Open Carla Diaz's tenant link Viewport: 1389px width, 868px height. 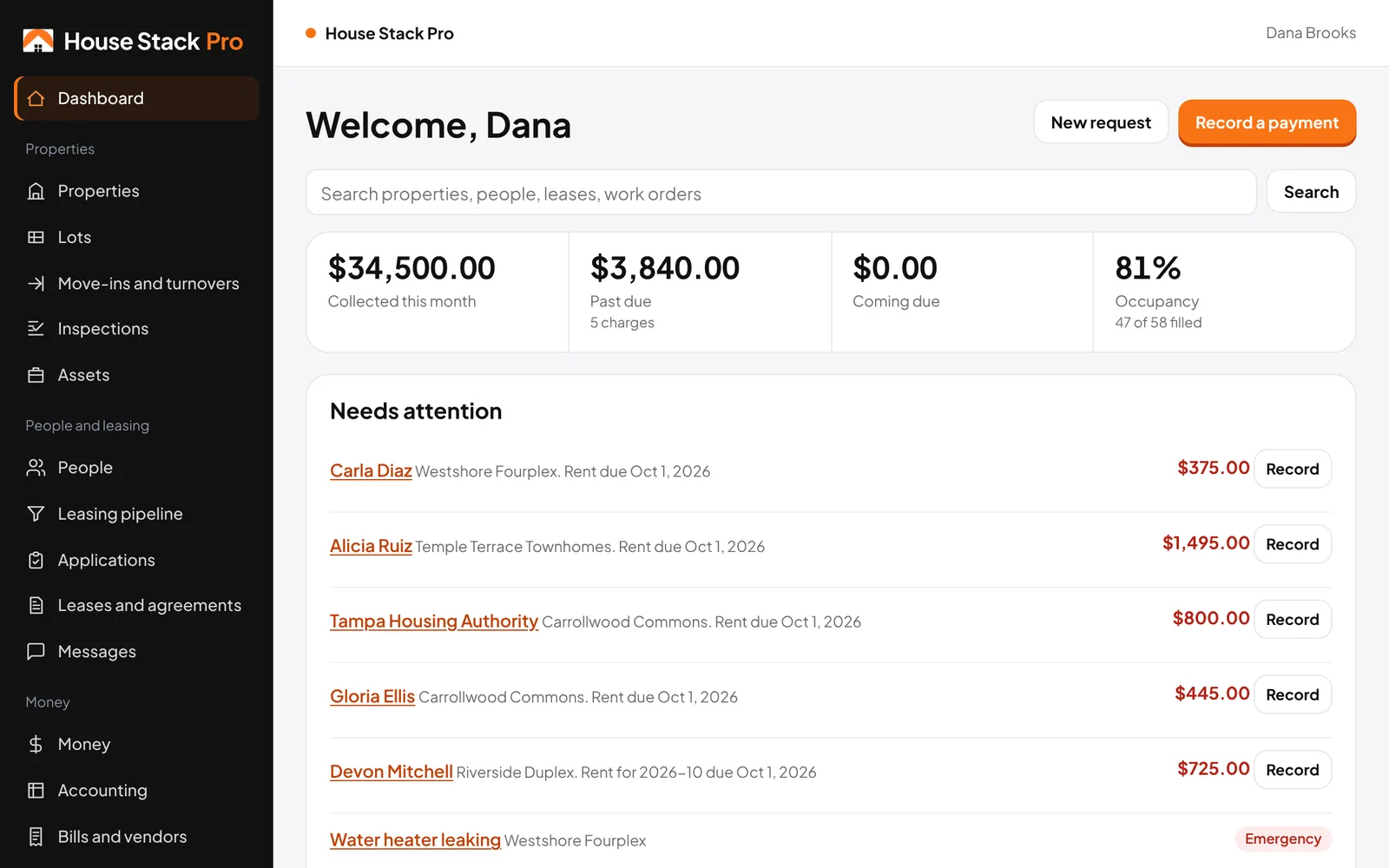(371, 470)
